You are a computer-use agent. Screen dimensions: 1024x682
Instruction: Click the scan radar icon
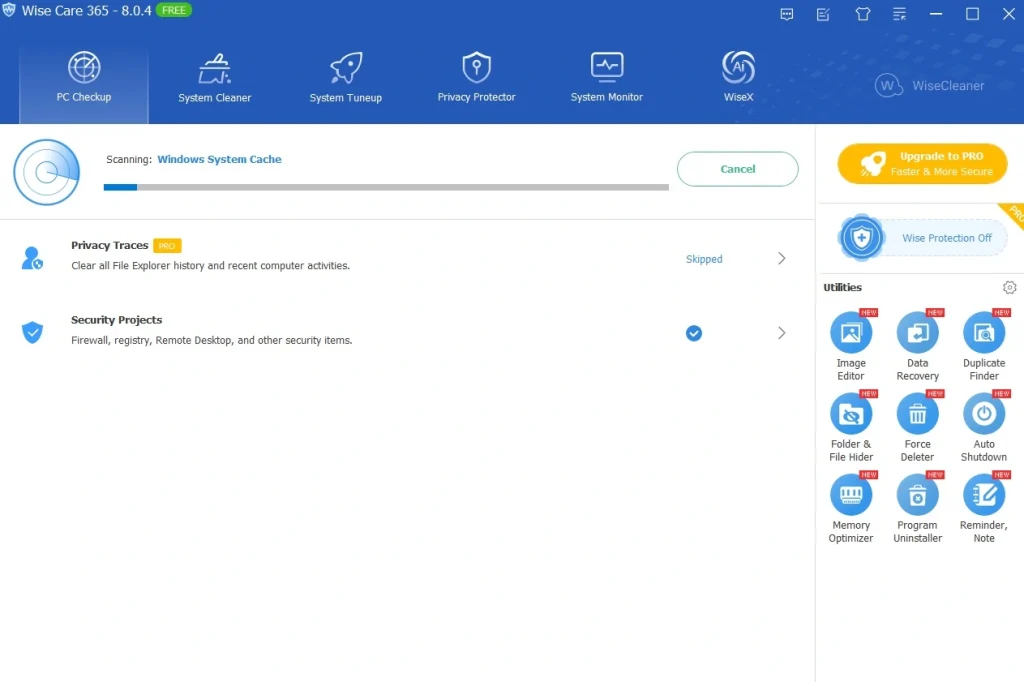pyautogui.click(x=46, y=172)
